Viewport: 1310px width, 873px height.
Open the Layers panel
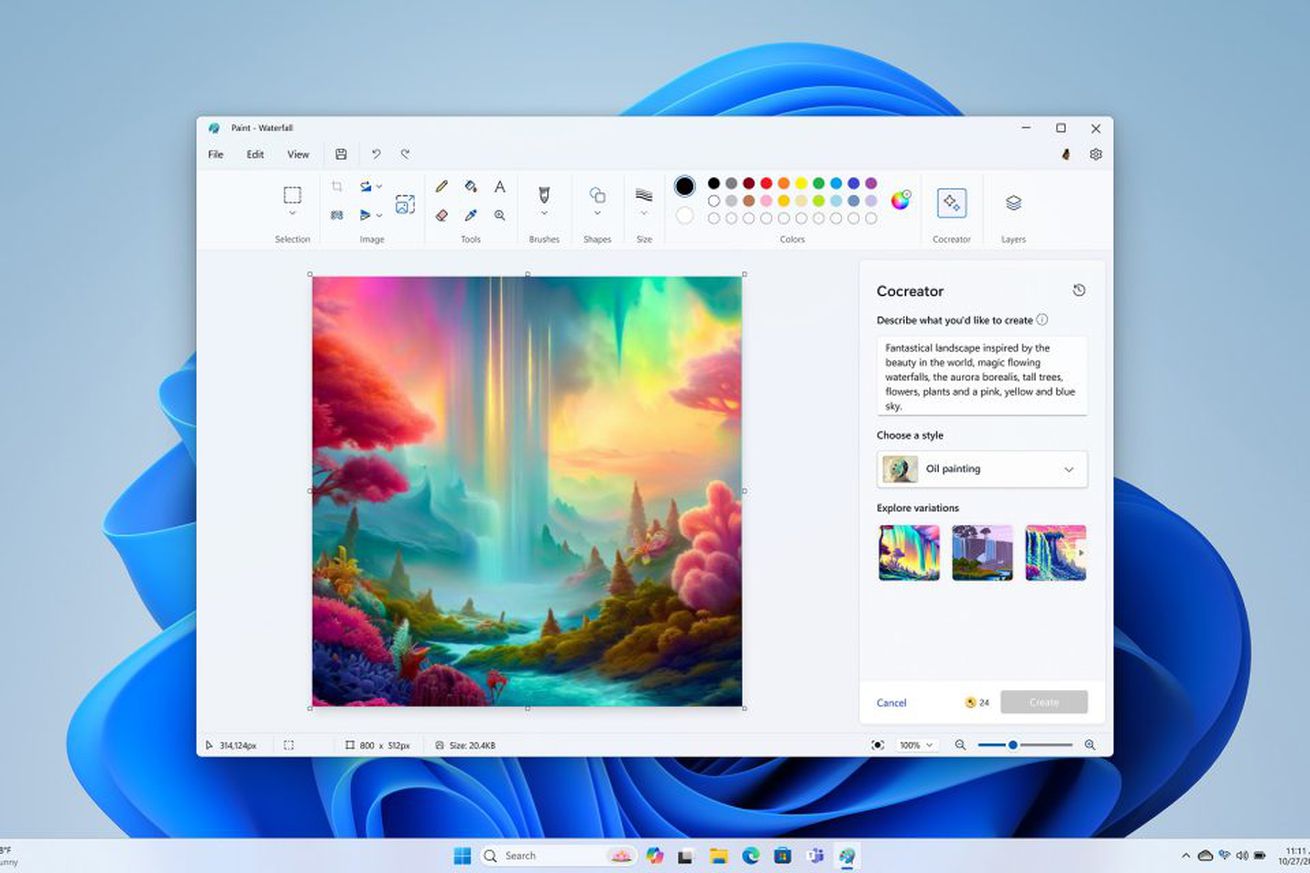tap(1013, 205)
